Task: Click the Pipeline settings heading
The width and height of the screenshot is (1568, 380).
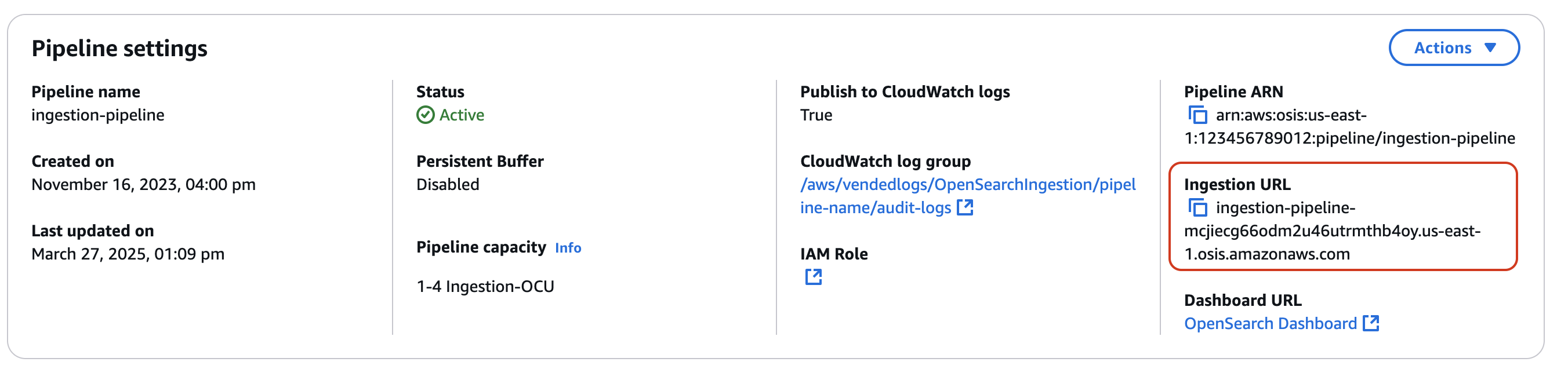Action: [120, 47]
